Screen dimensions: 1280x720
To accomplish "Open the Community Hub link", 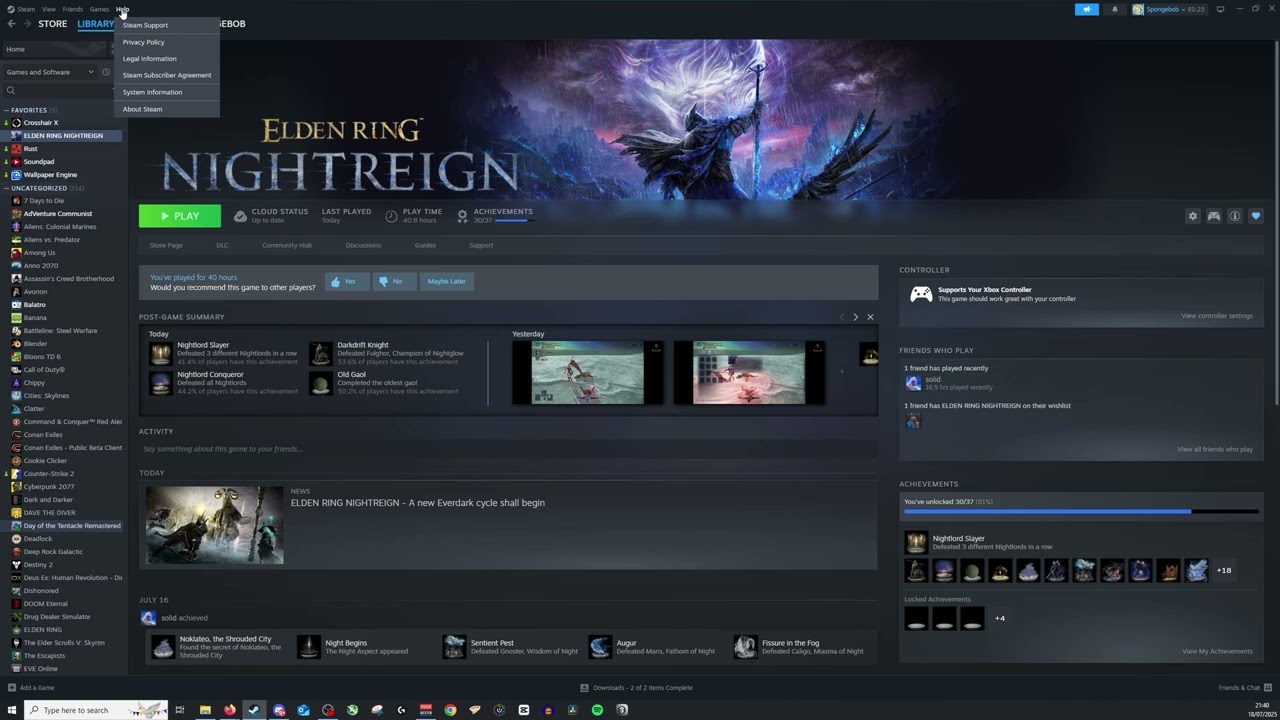I will [287, 245].
